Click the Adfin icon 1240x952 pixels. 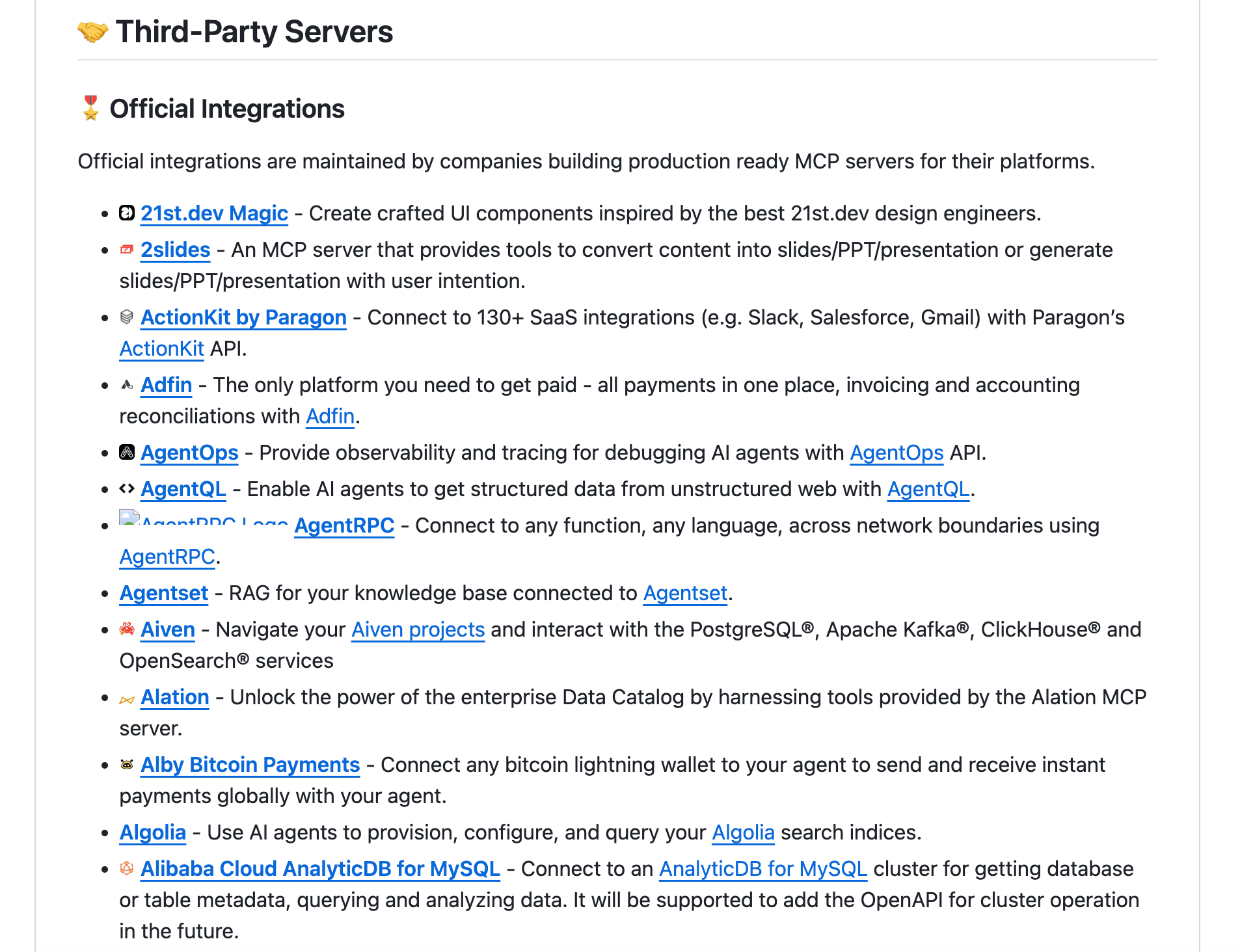tap(126, 384)
